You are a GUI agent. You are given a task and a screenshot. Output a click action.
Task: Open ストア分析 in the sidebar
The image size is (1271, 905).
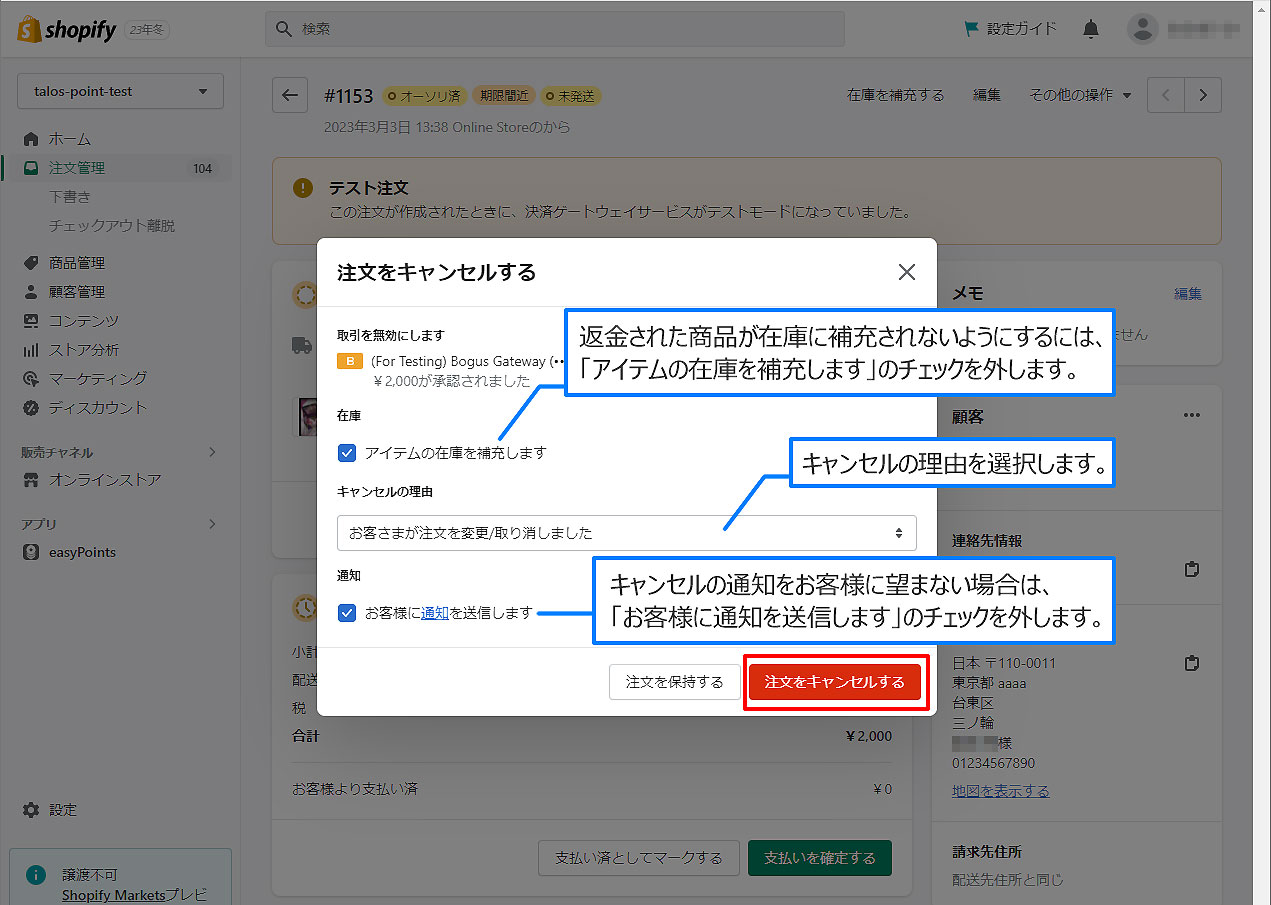pos(84,350)
